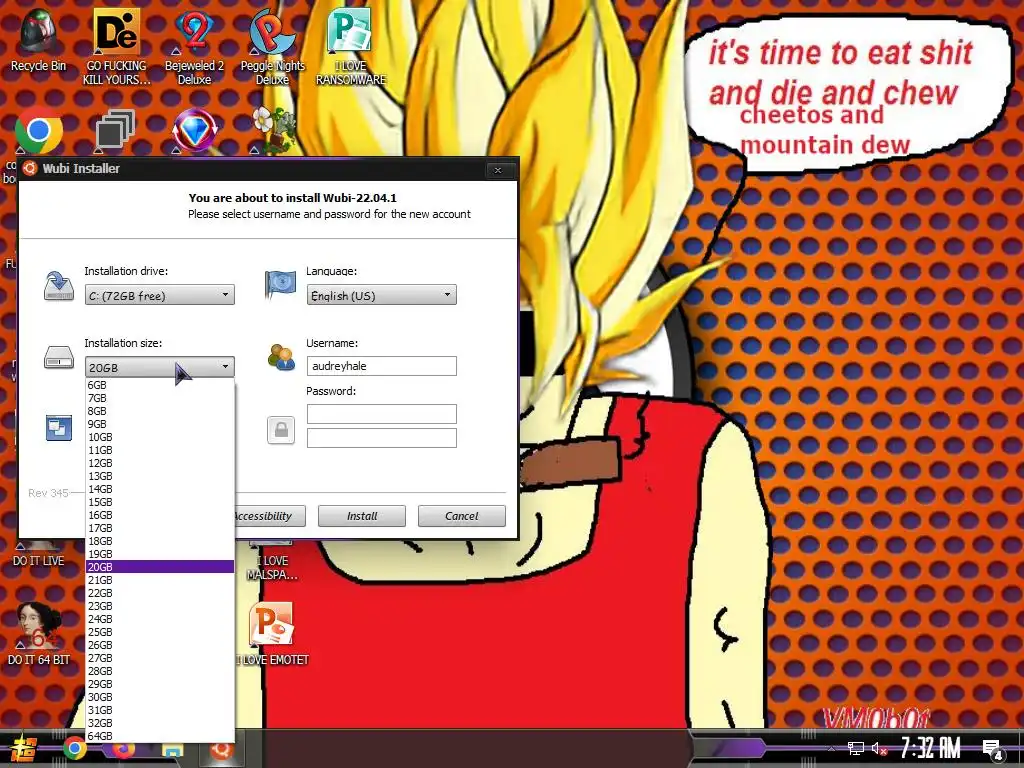Viewport: 1024px width, 768px height.
Task: Click the Install button
Action: coord(362,516)
